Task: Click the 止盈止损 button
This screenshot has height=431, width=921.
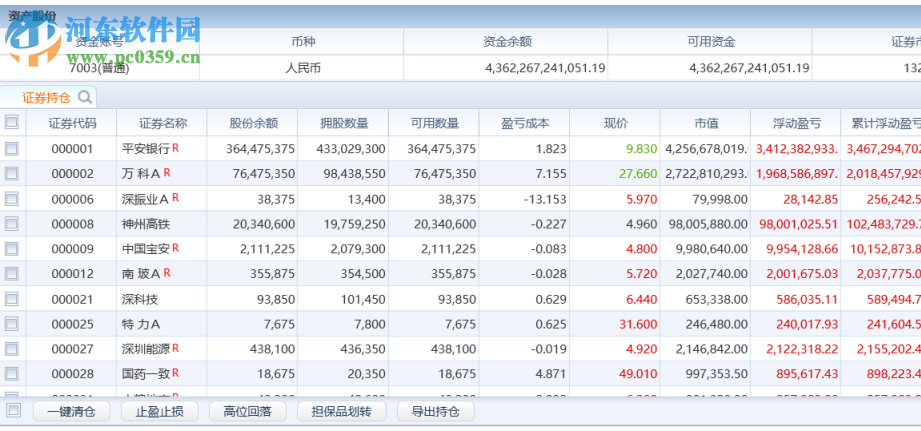Action: (159, 411)
